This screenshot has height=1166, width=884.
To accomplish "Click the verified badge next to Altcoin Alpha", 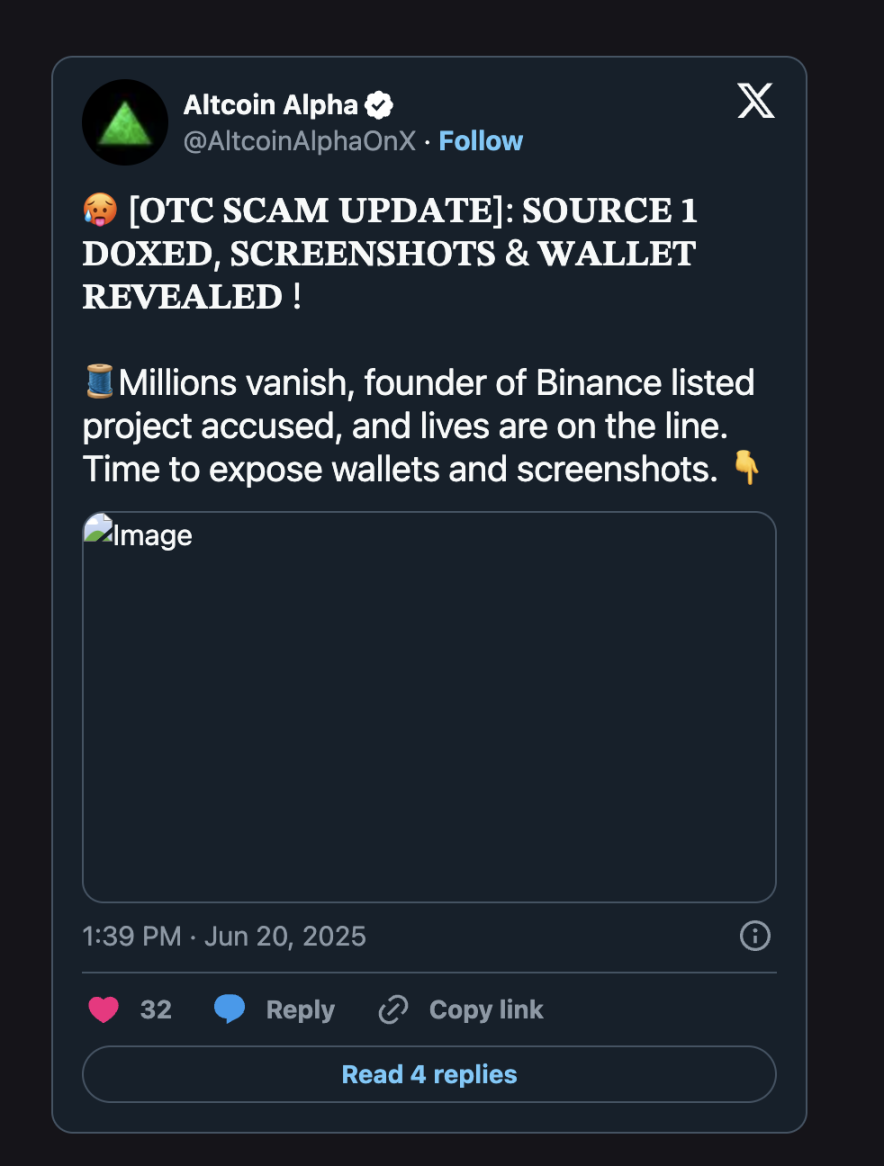I will tap(378, 103).
